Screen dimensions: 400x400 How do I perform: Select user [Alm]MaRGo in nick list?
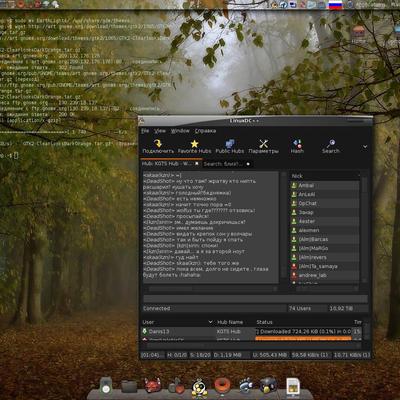point(324,248)
